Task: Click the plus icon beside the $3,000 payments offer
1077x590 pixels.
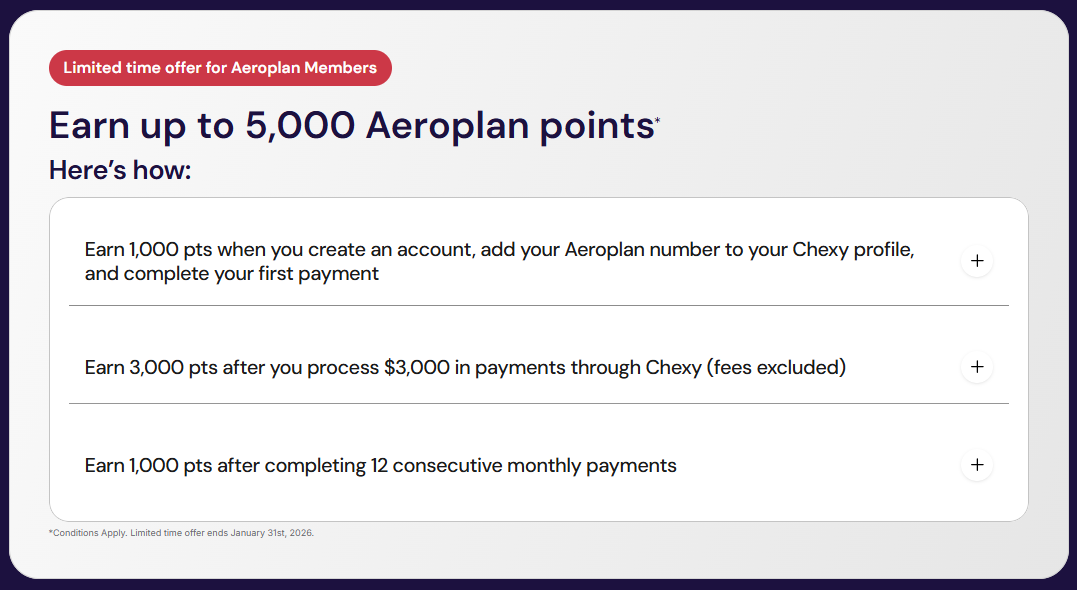Action: [x=977, y=367]
